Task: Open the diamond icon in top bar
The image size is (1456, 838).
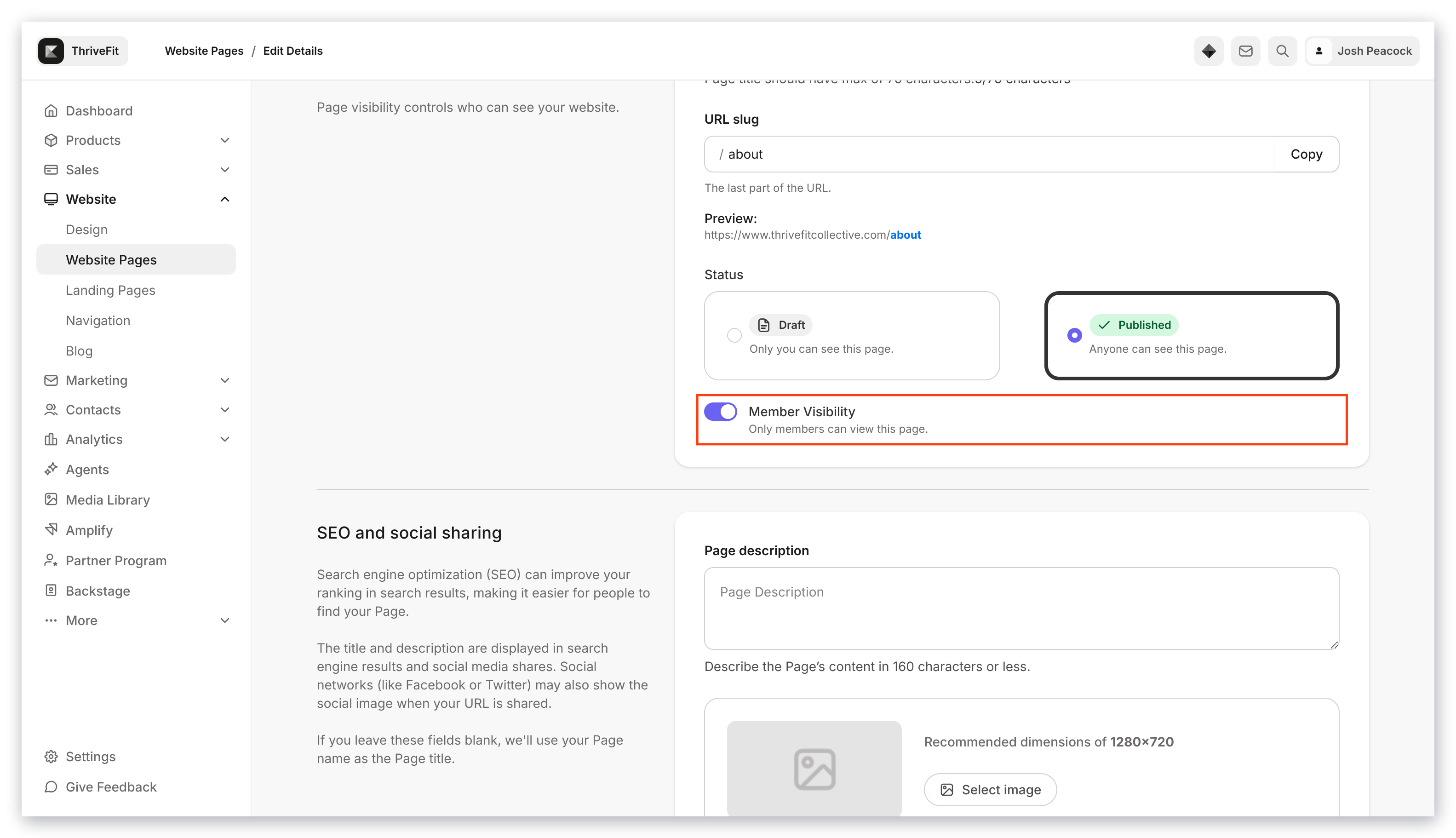Action: tap(1208, 51)
